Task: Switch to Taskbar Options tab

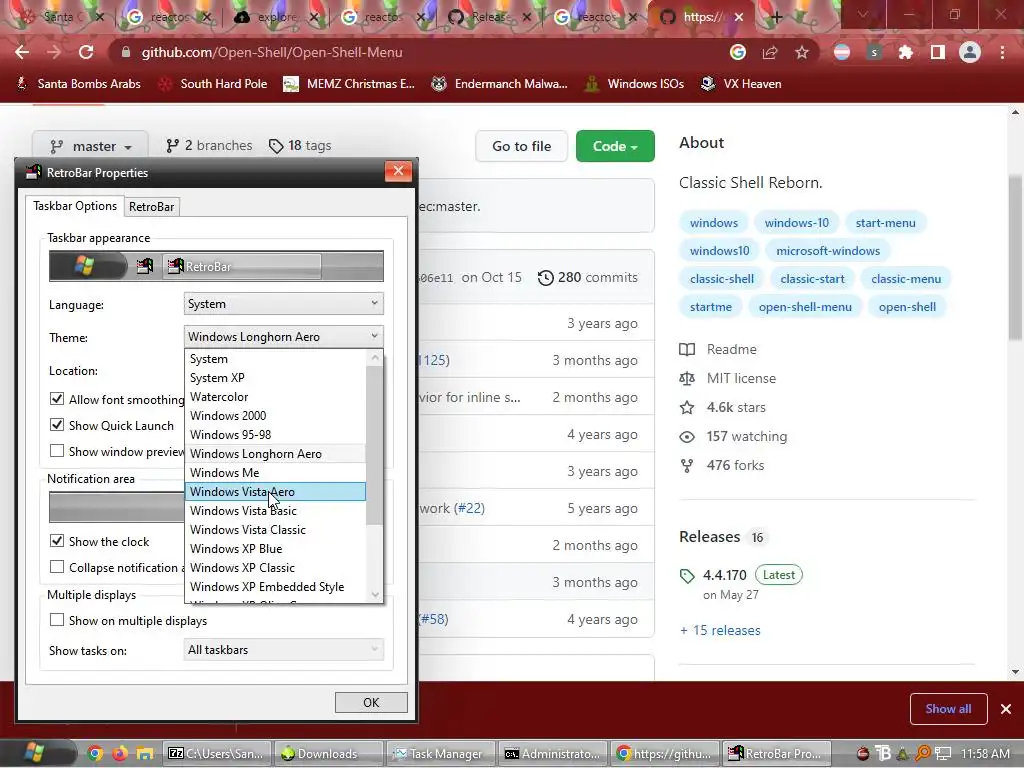Action: 75,206
